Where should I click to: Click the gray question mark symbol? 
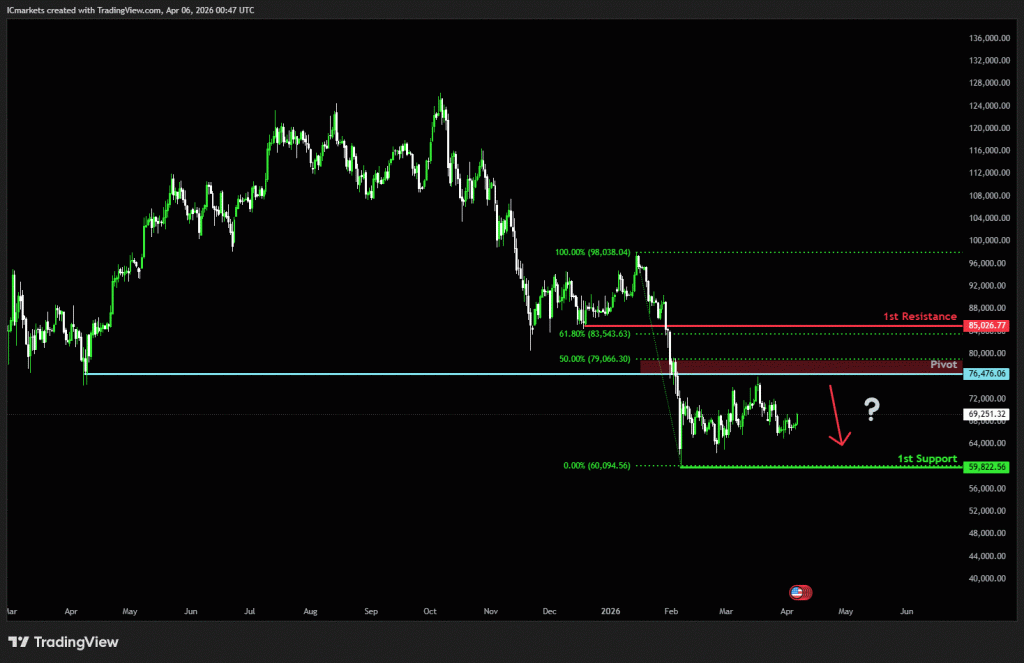[872, 407]
